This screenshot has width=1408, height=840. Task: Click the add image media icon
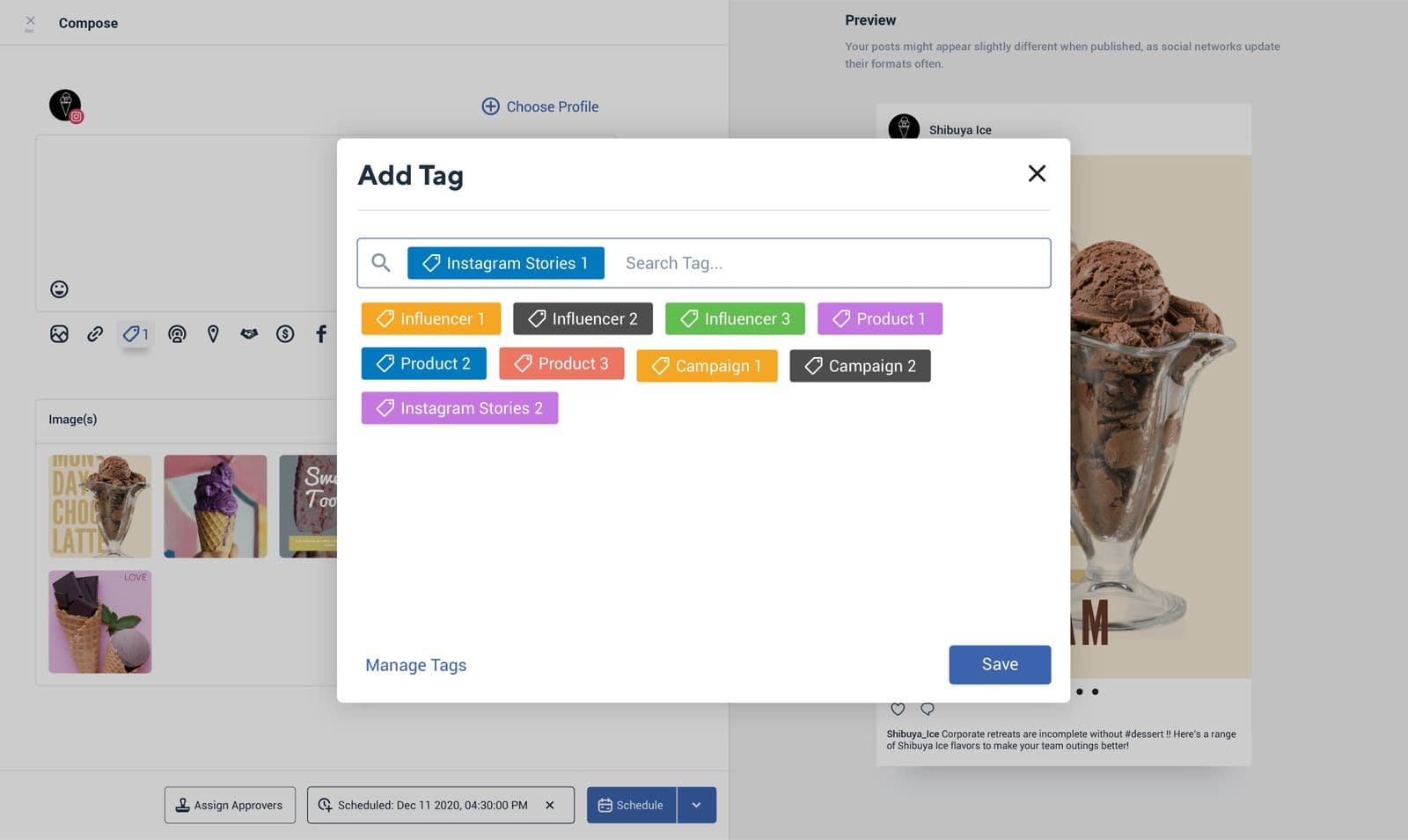[x=59, y=334]
